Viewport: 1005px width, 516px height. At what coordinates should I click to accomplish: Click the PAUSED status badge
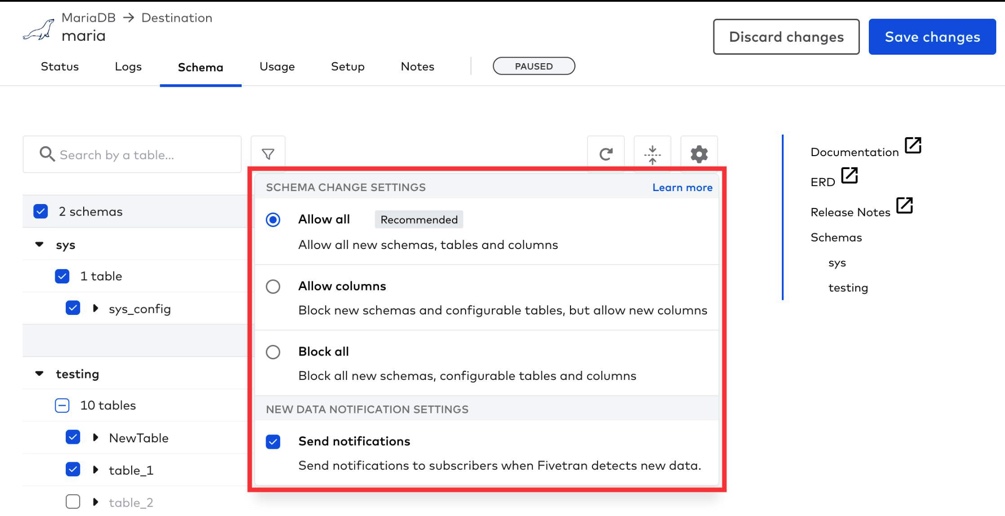(534, 66)
